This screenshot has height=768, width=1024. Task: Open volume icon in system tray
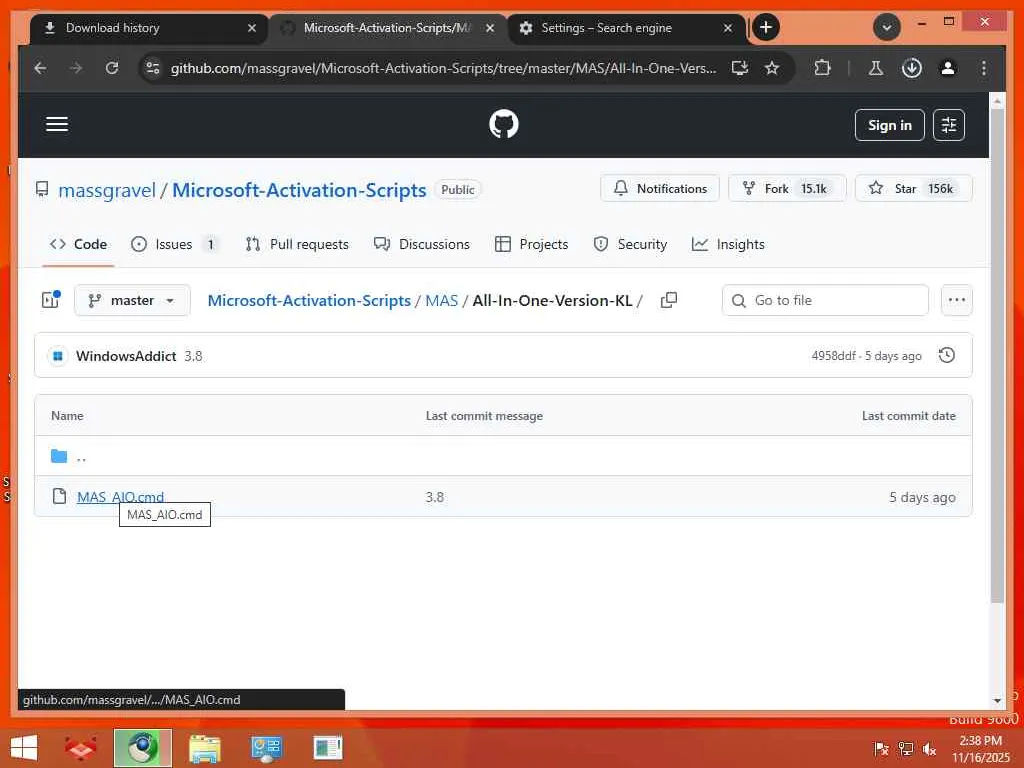tap(929, 748)
